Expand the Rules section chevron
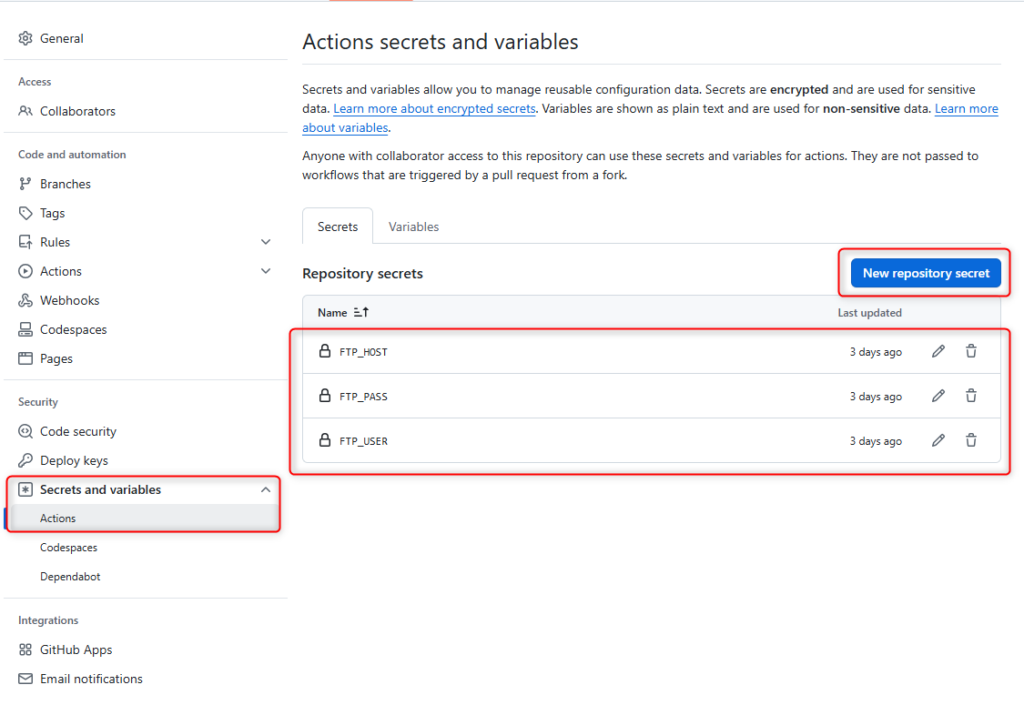 (266, 242)
